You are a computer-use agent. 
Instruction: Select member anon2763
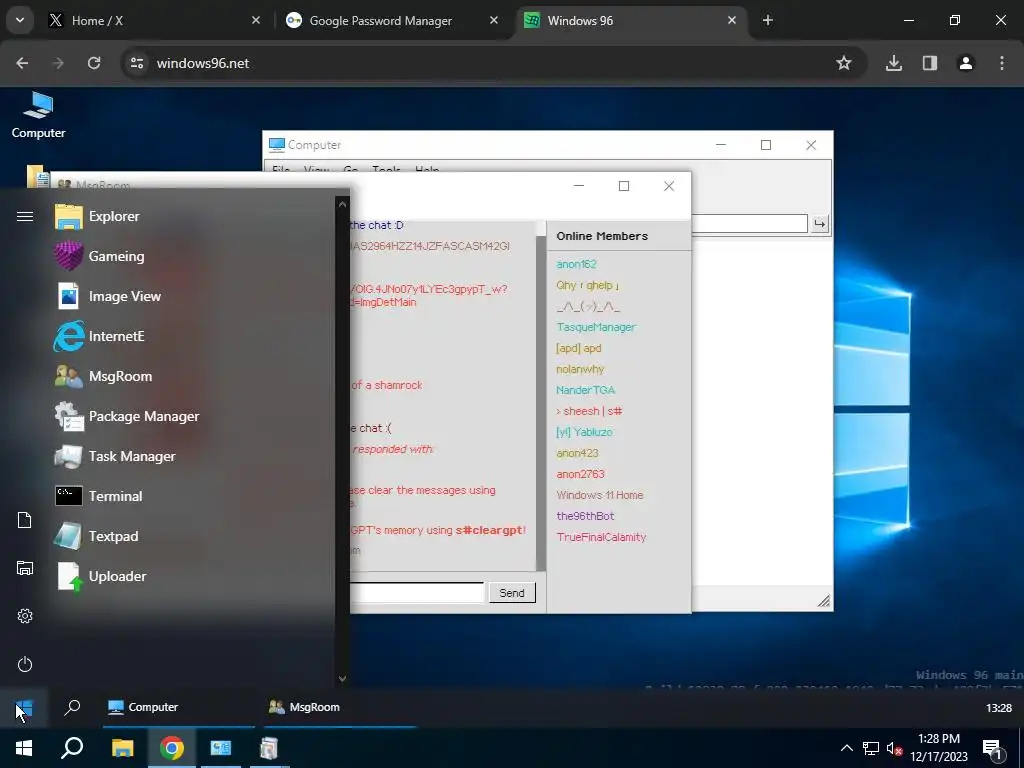coord(580,474)
